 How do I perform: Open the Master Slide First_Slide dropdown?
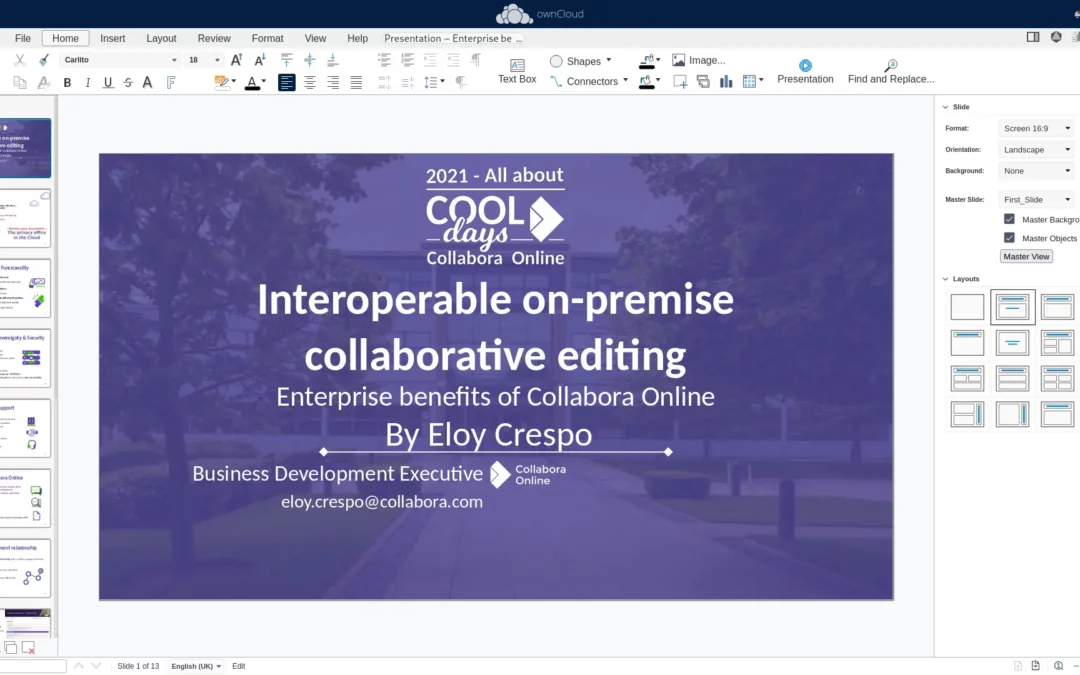(1037, 200)
